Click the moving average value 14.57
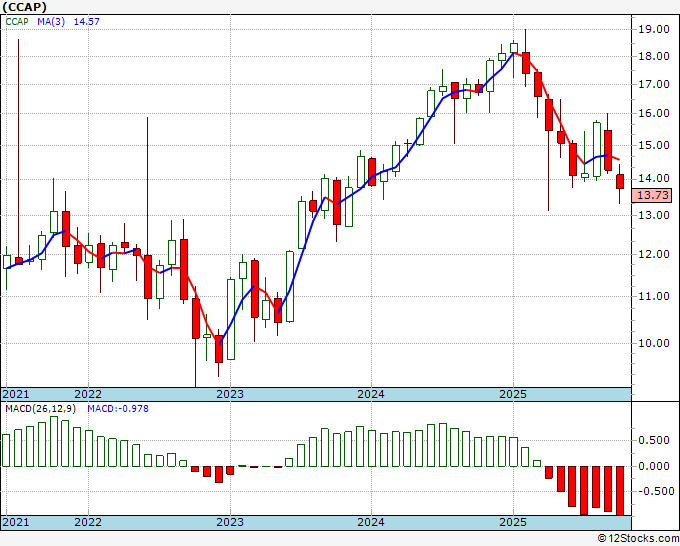Viewport: 680px width, 546px height. coord(87,21)
